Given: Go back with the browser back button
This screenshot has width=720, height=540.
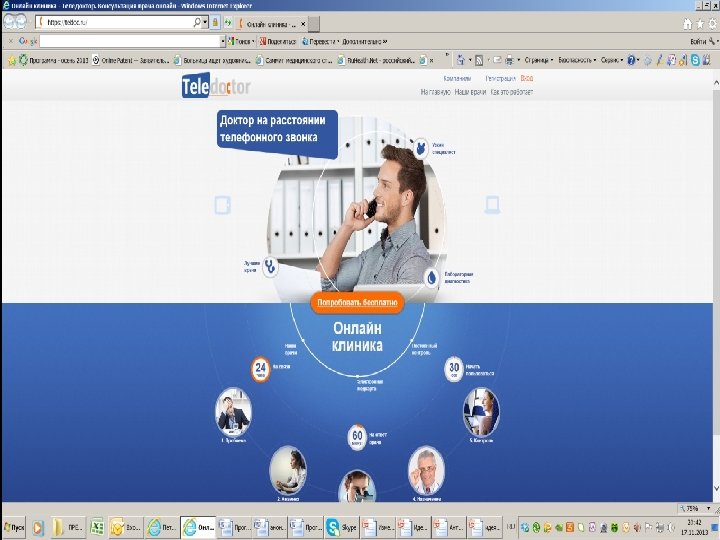Looking at the screenshot, I should 10,22.
